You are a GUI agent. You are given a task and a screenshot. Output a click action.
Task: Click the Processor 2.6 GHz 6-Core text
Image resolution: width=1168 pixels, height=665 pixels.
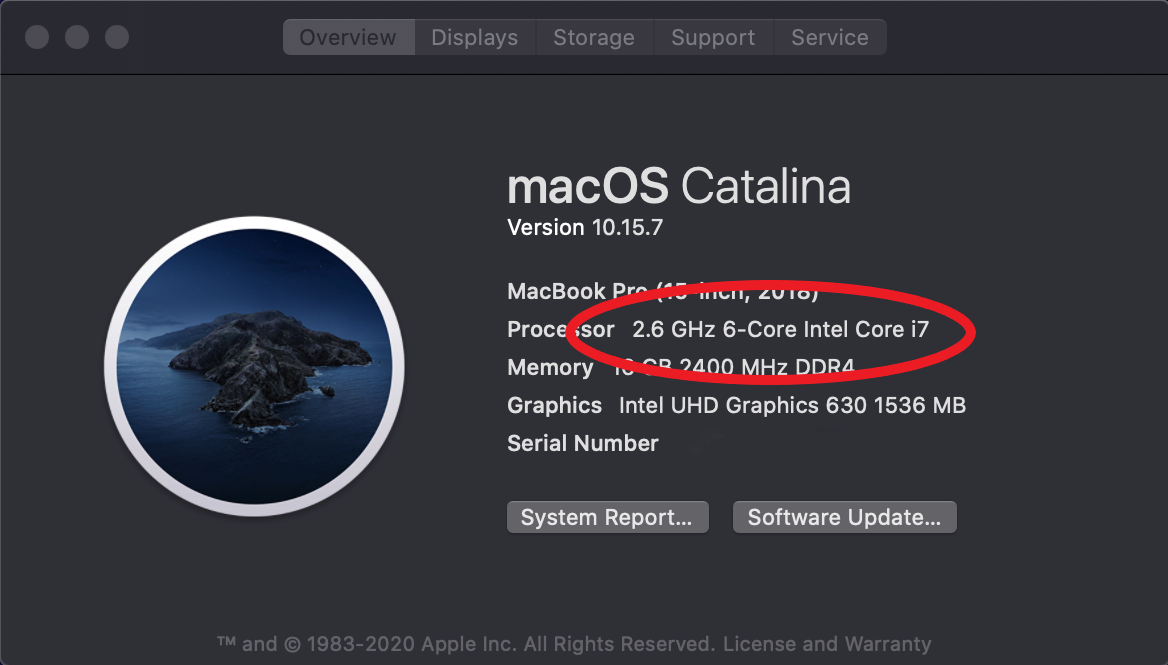[x=718, y=329]
